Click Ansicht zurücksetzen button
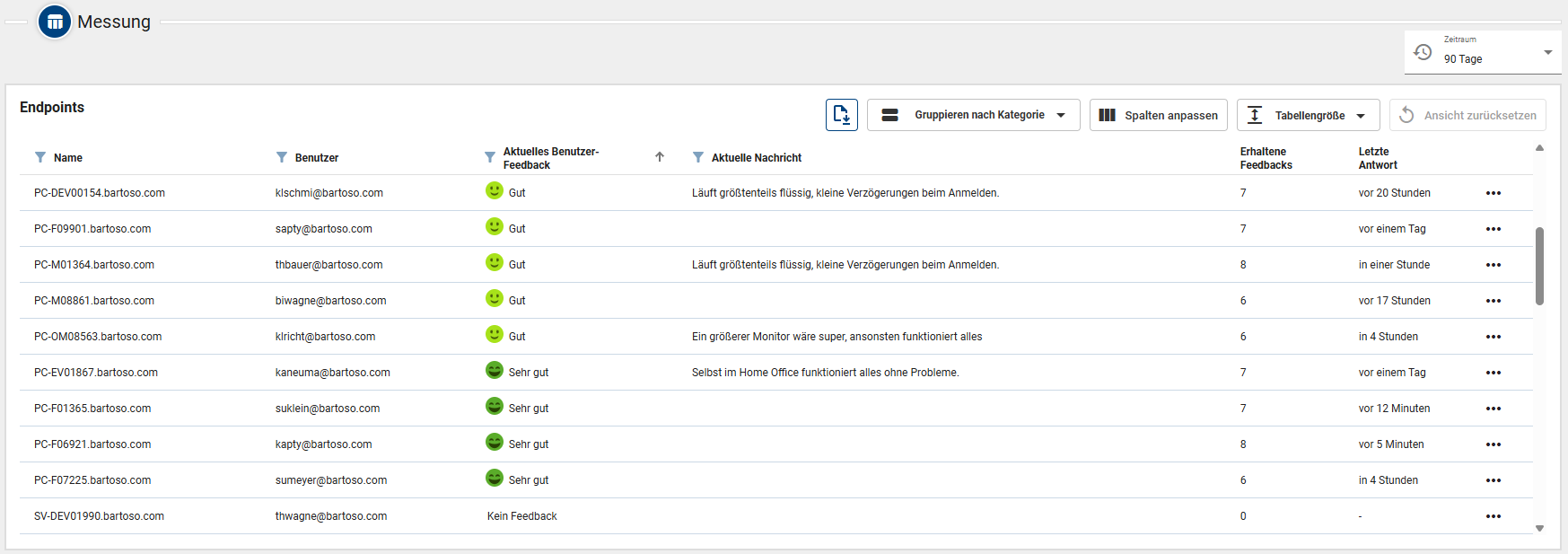Screen dimensions: 1568x554 click(x=1467, y=115)
